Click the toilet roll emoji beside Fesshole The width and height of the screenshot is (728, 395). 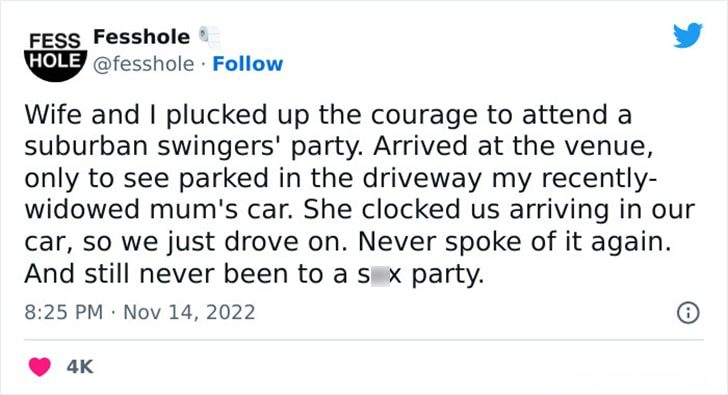click(210, 37)
